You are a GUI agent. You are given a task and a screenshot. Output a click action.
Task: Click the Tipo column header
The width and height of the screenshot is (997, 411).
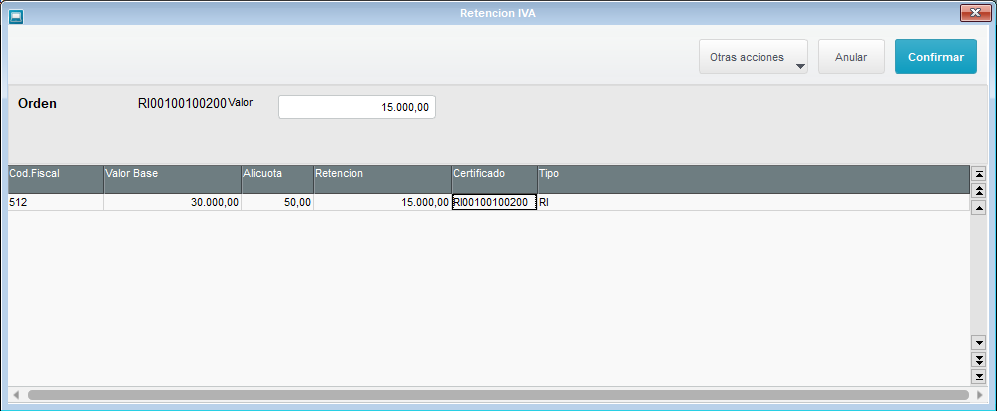(753, 179)
